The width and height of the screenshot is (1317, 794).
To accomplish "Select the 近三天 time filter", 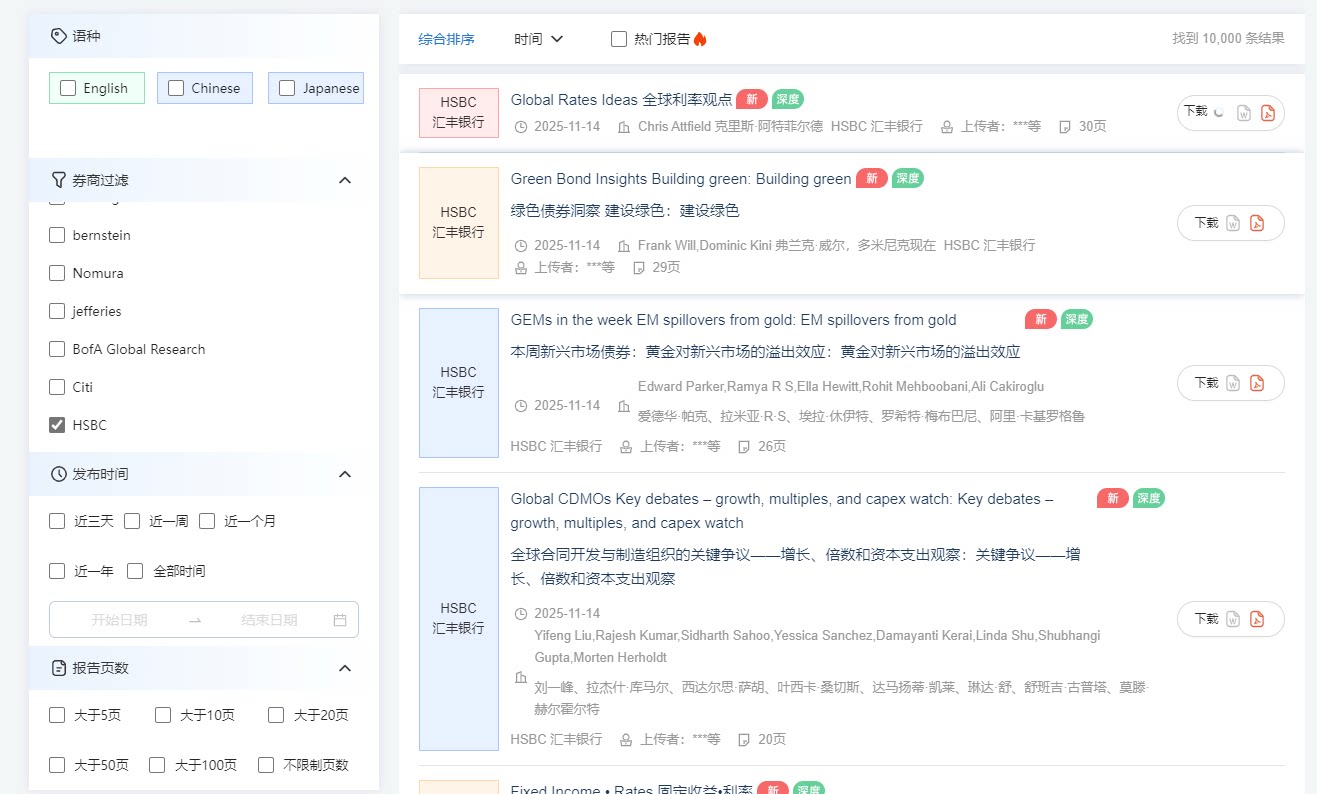I will click(x=58, y=521).
